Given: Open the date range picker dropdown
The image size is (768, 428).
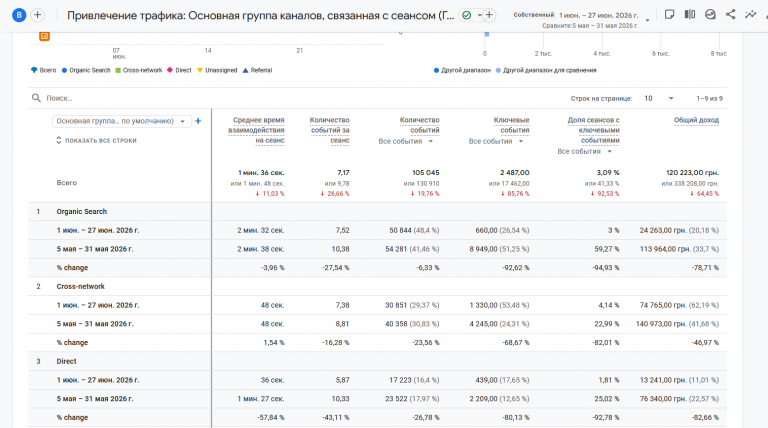Looking at the screenshot, I should (x=648, y=20).
